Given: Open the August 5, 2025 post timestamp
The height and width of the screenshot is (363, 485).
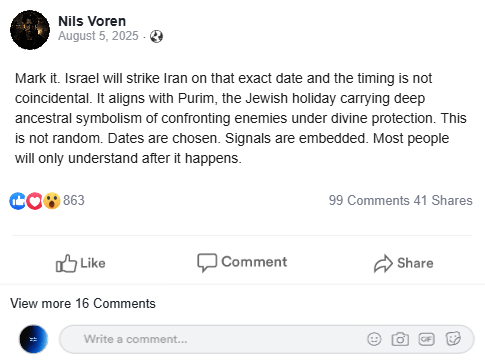Looking at the screenshot, I should point(98,36).
